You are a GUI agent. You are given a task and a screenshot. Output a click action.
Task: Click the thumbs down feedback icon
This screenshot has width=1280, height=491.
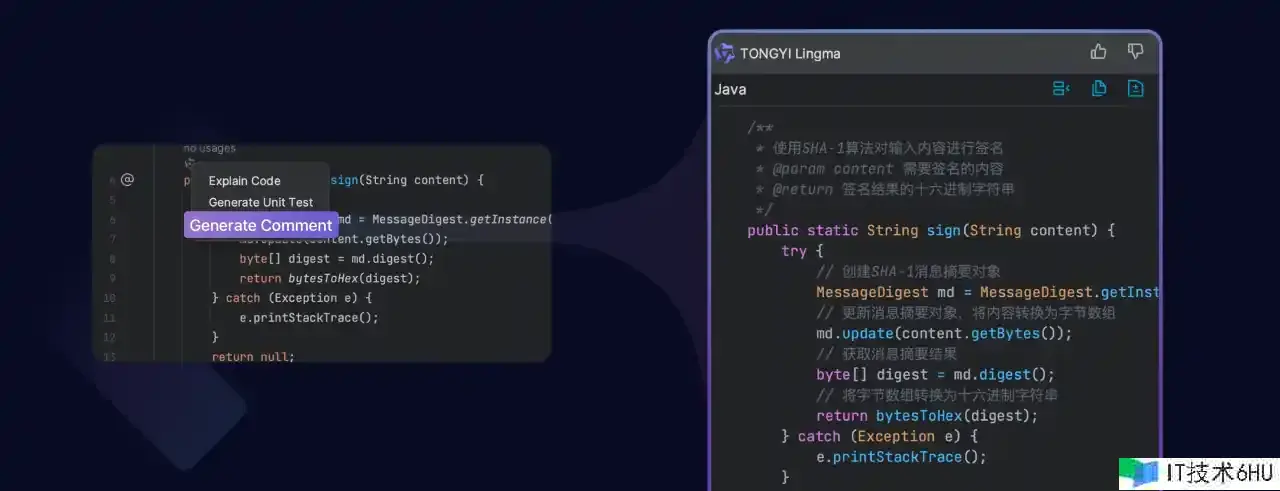[x=1135, y=52]
